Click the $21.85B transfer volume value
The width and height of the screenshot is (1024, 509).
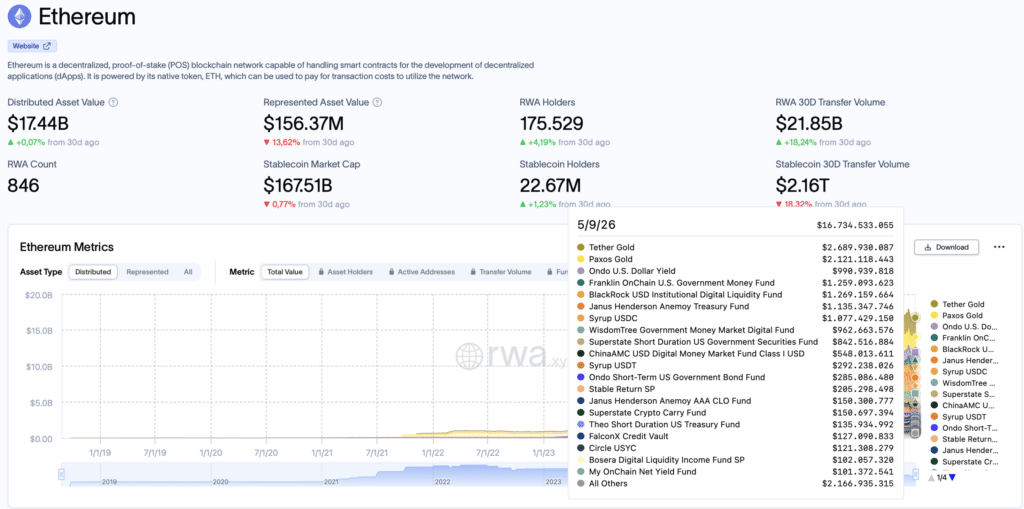[809, 123]
